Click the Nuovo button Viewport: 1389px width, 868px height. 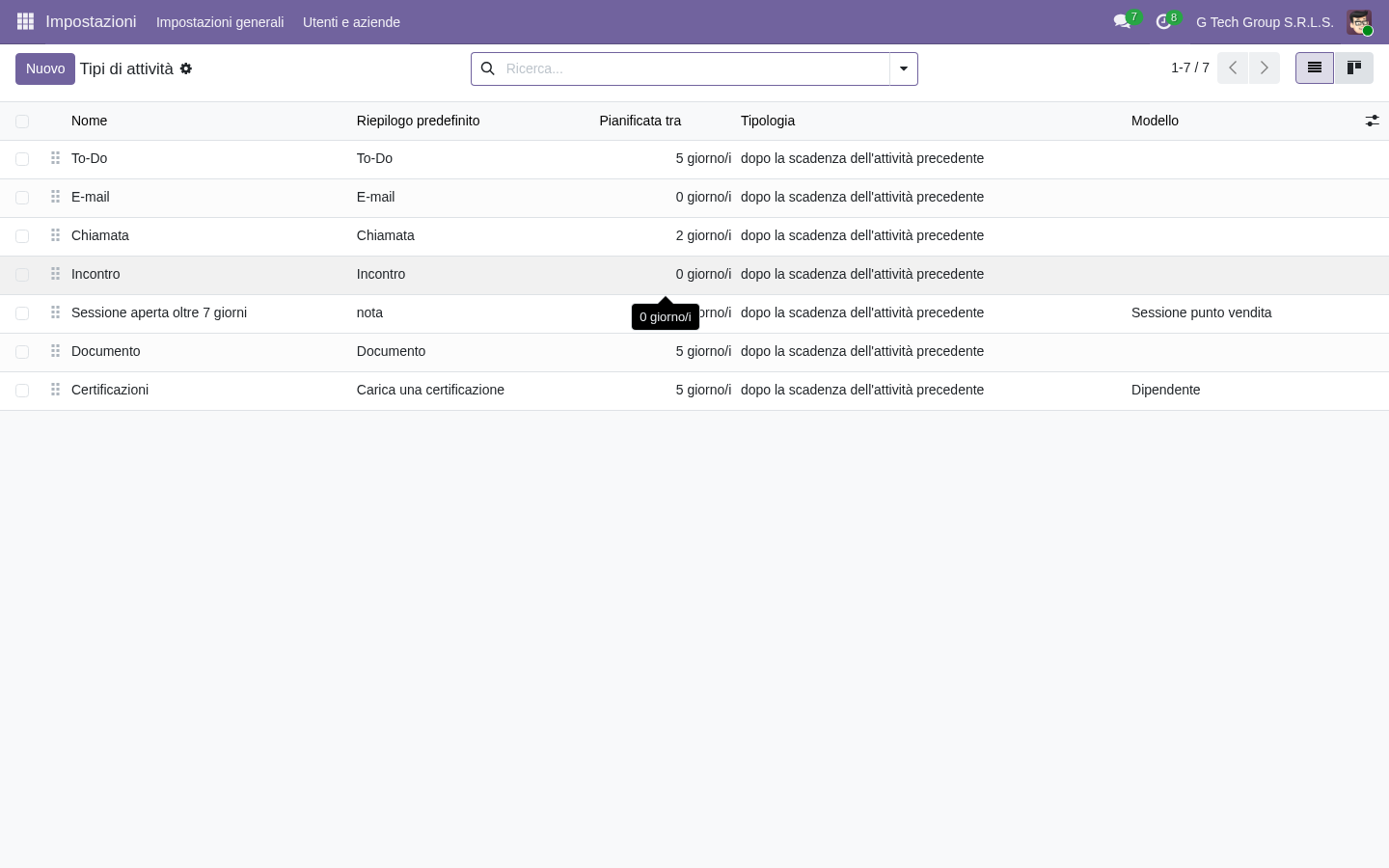[x=45, y=68]
